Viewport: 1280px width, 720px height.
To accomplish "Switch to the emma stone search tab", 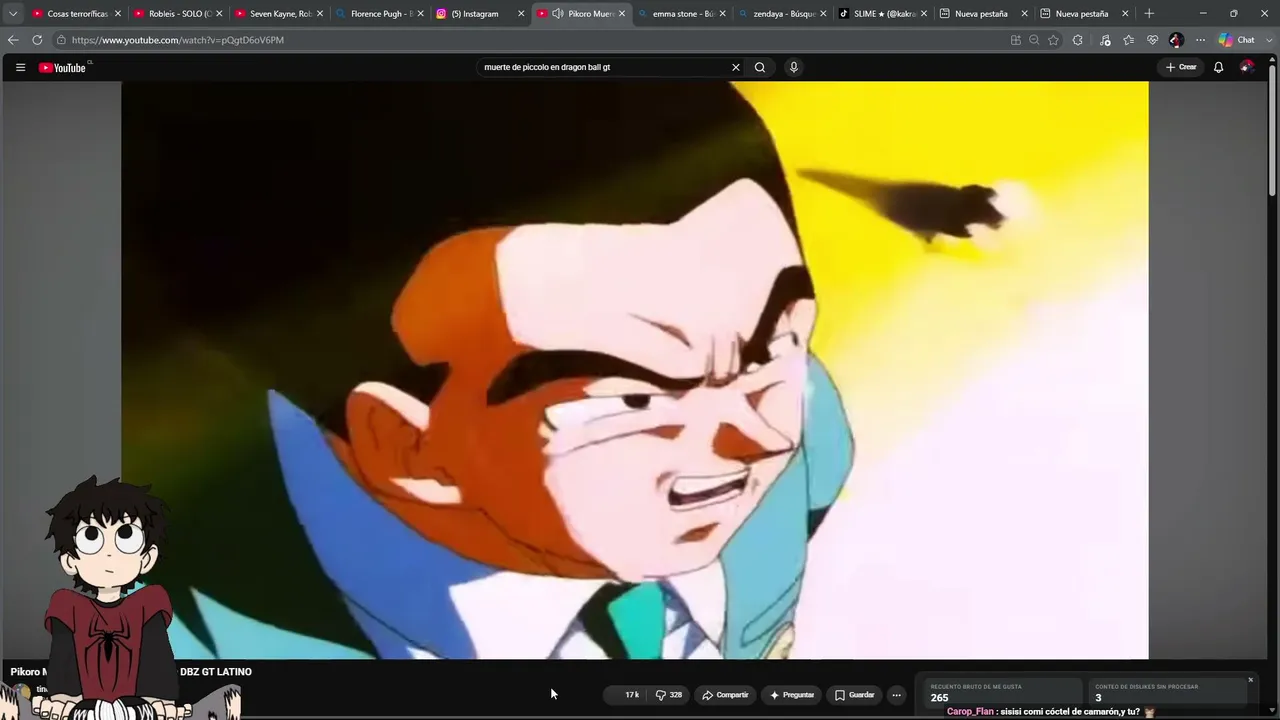I will [x=681, y=14].
